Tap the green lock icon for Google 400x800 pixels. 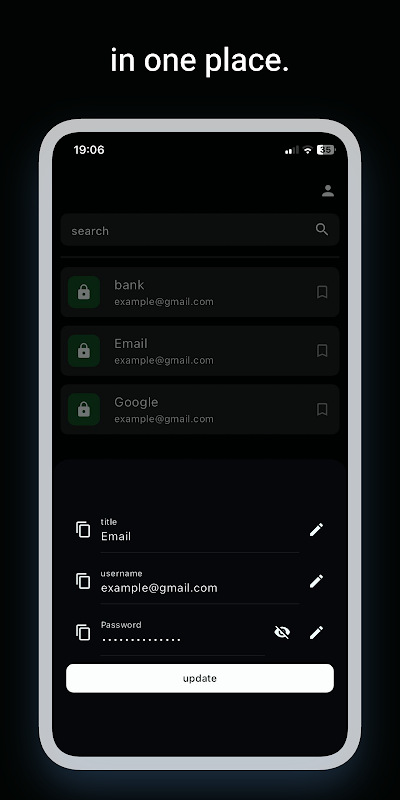[84, 409]
